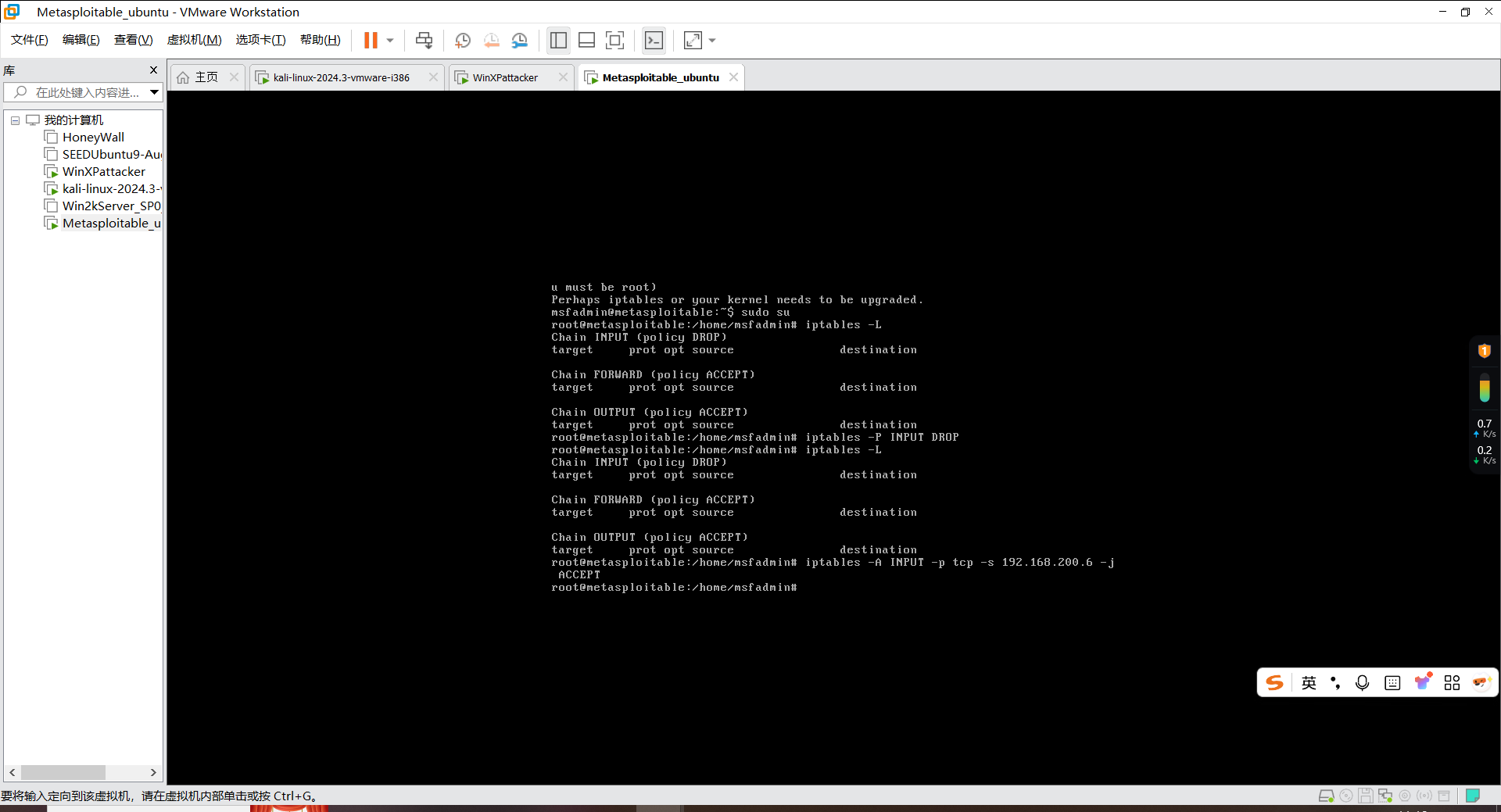Select 我的计算机 in the library

(73, 120)
